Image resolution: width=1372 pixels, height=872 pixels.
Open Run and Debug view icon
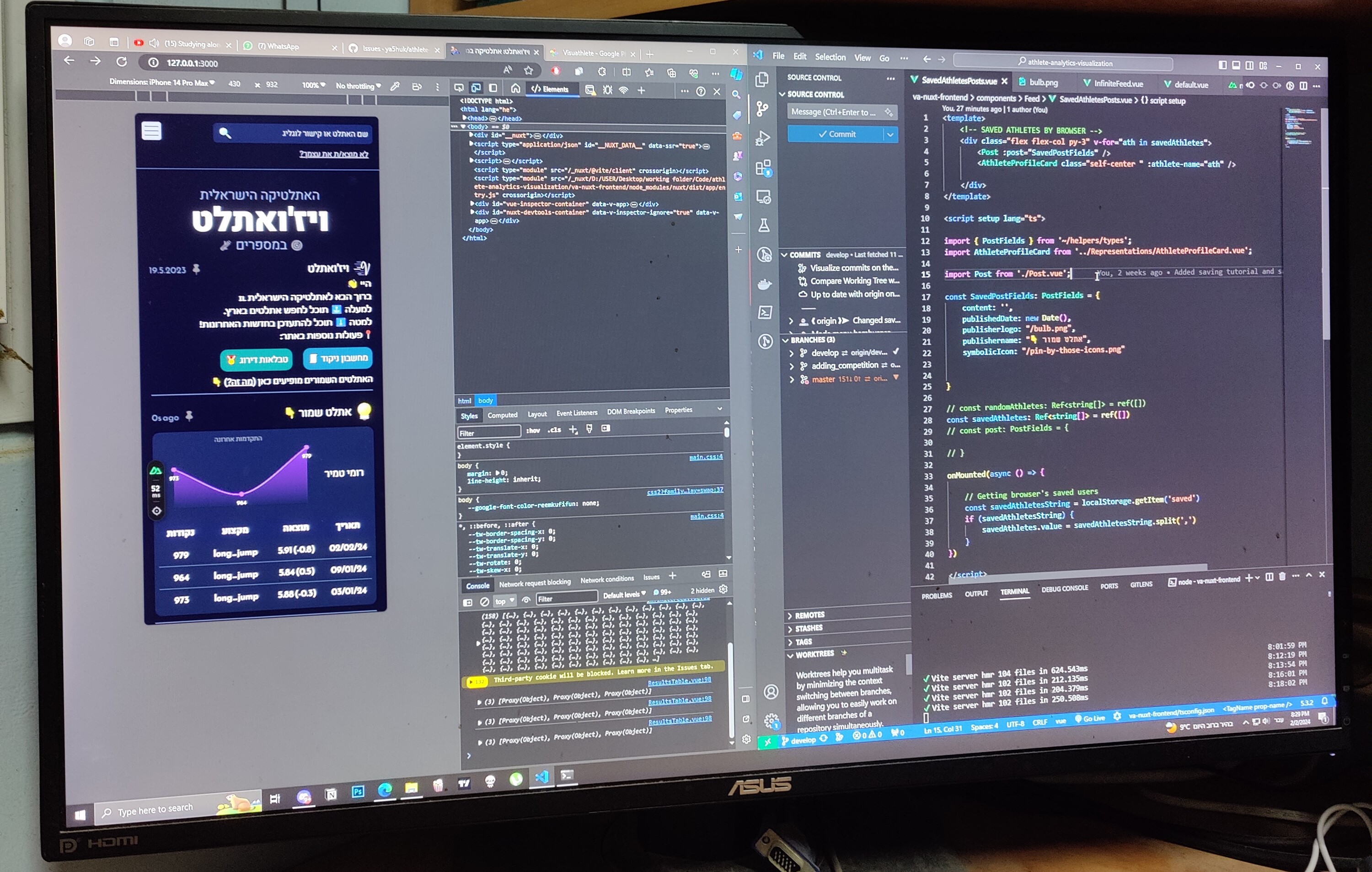762,138
